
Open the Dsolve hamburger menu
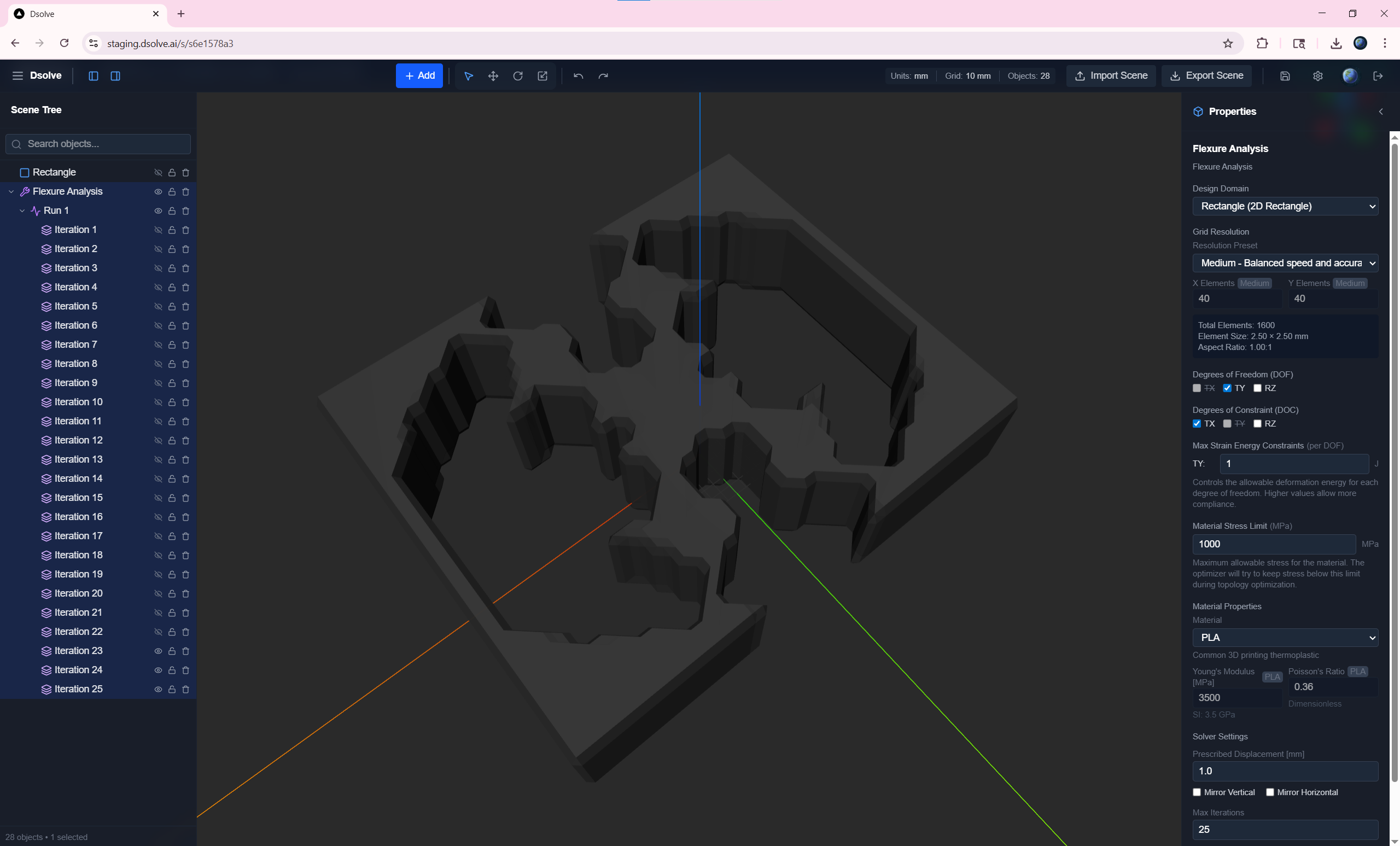tap(16, 75)
